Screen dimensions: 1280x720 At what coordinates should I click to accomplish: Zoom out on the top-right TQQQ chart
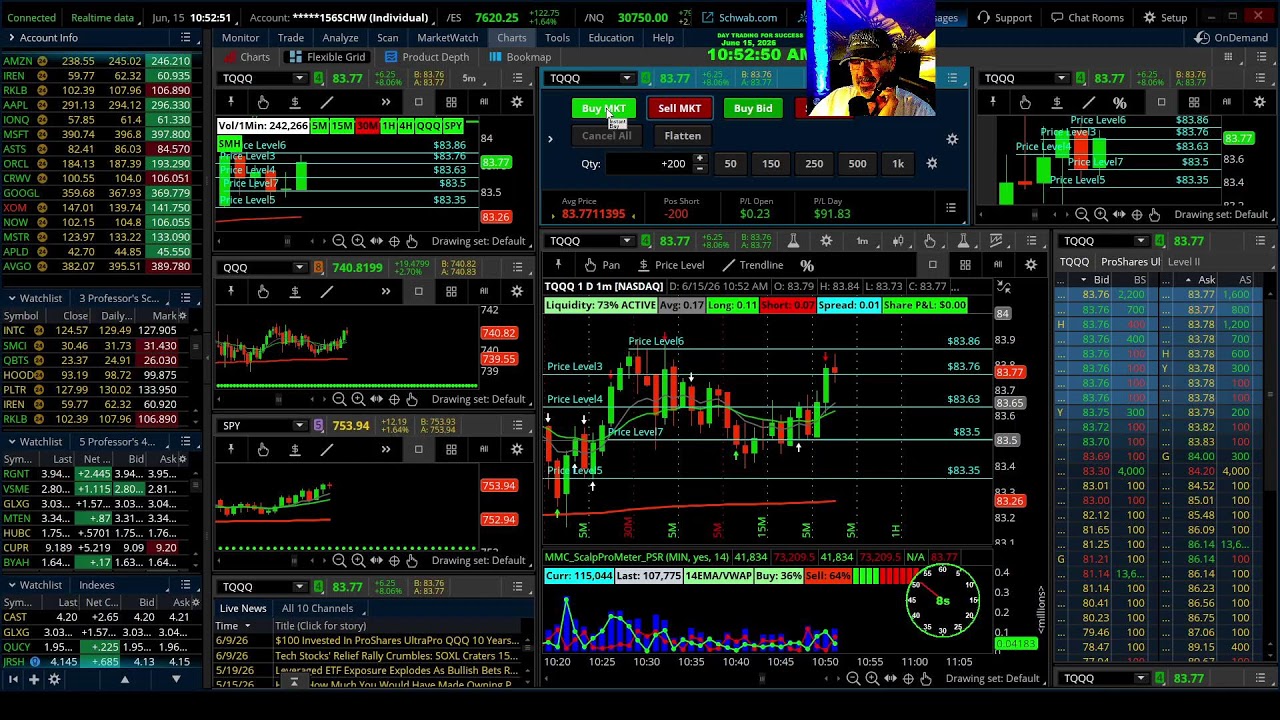[x=1082, y=215]
